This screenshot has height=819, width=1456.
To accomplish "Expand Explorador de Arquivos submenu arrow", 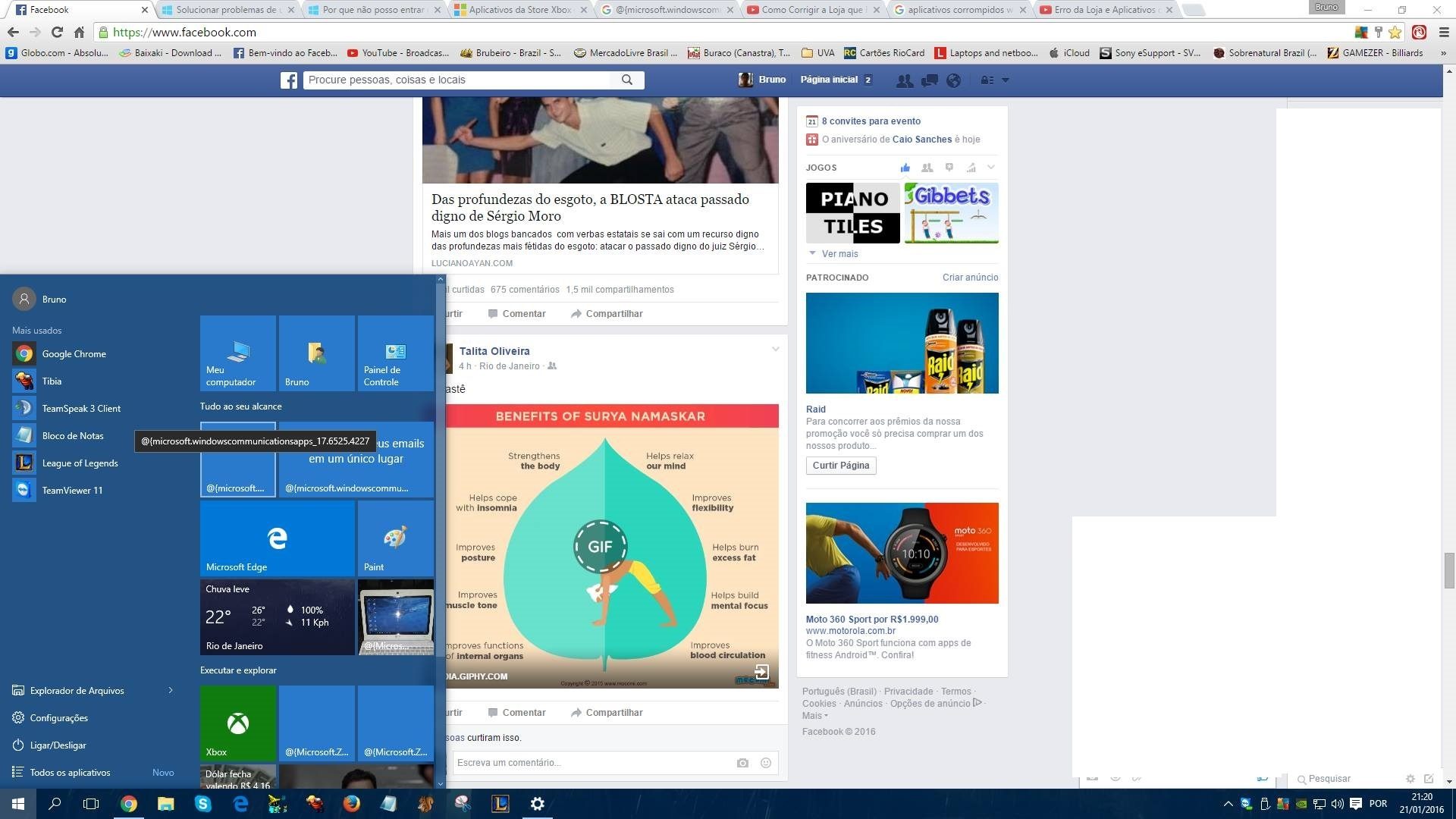I will tap(171, 691).
